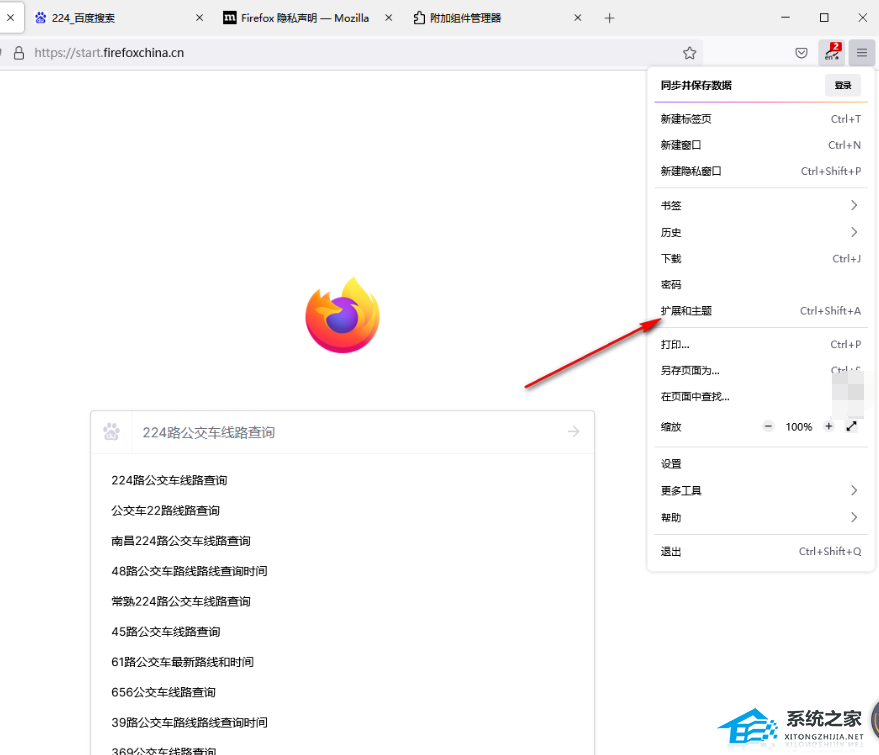This screenshot has width=879, height=755.
Task: Open 密码 from the menu
Action: coord(761,285)
